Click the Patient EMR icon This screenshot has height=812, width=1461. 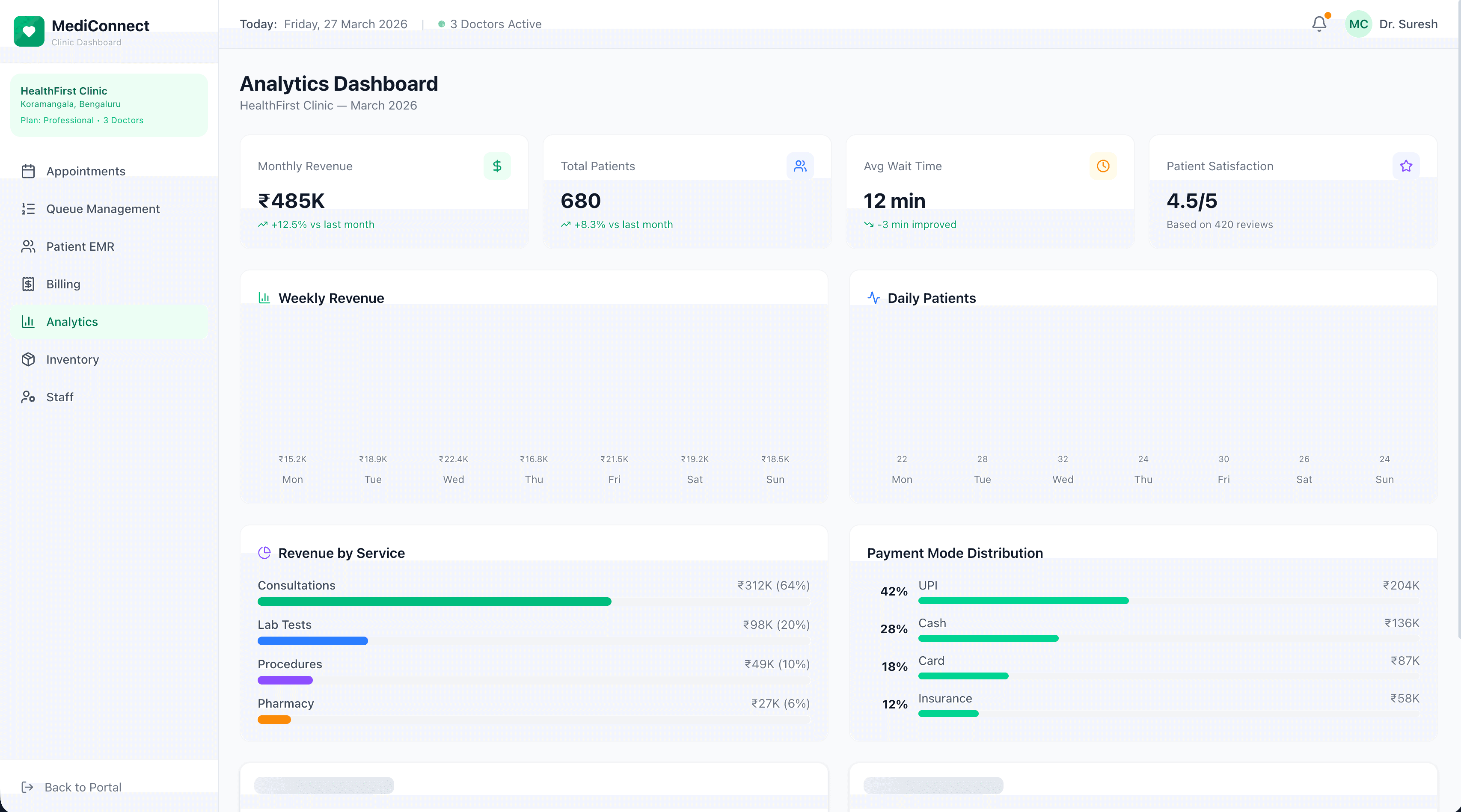29,246
